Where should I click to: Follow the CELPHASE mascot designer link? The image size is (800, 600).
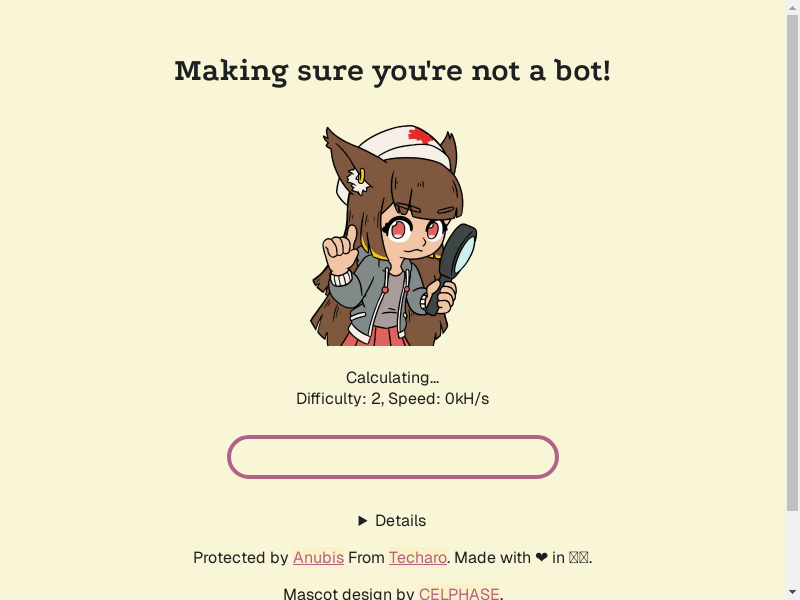(x=459, y=594)
